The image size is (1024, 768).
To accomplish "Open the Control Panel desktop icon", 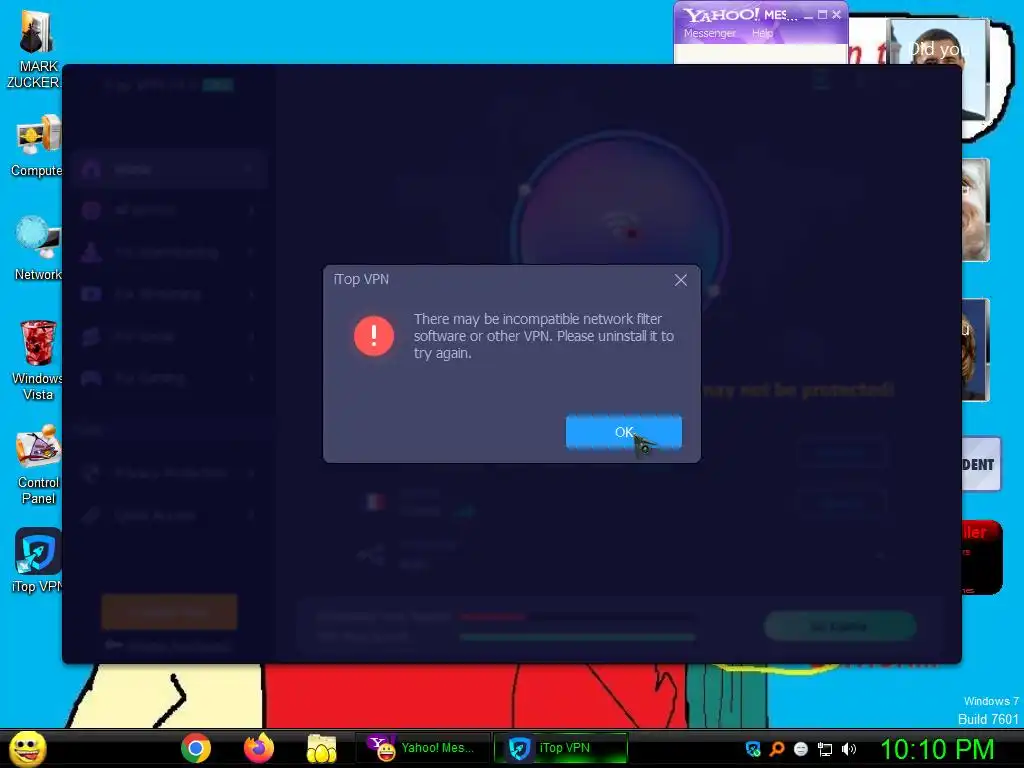I will point(38,464).
